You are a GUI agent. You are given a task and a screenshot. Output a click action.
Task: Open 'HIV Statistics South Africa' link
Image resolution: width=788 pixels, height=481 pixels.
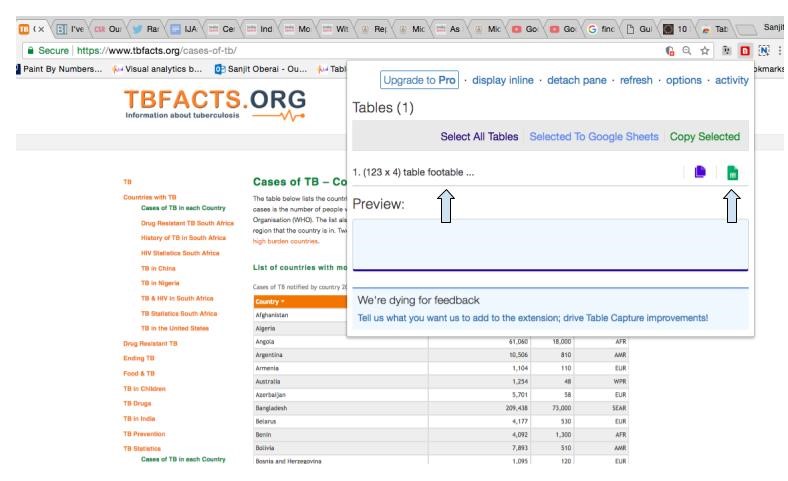click(180, 253)
